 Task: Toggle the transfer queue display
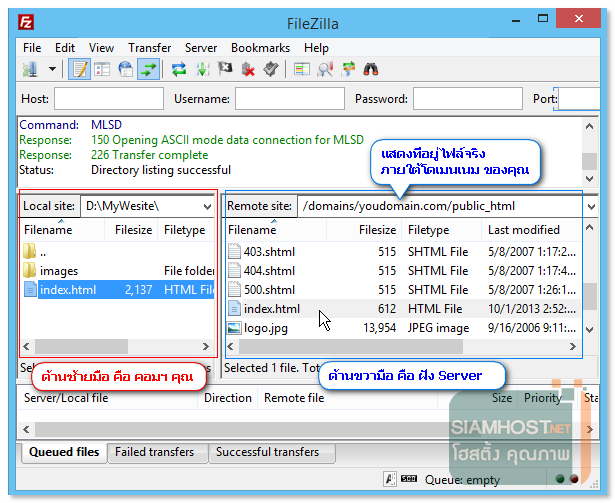[x=148, y=69]
